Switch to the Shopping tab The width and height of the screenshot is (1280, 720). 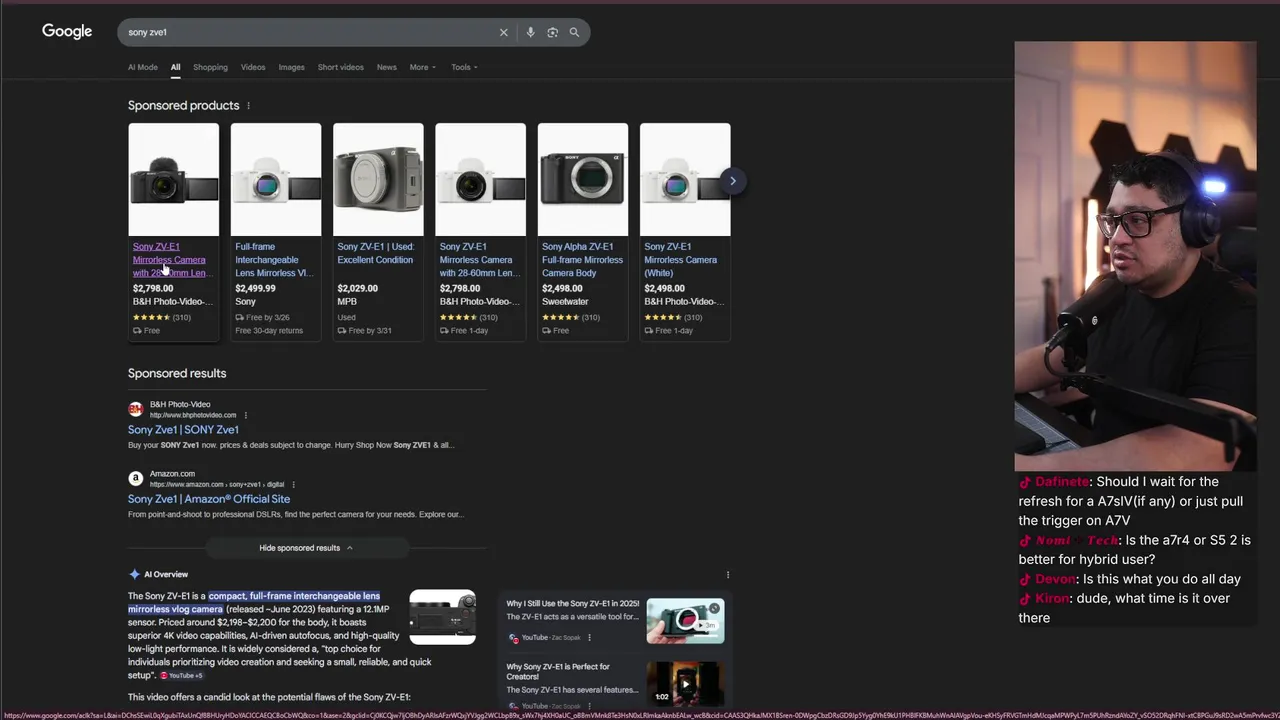(210, 67)
